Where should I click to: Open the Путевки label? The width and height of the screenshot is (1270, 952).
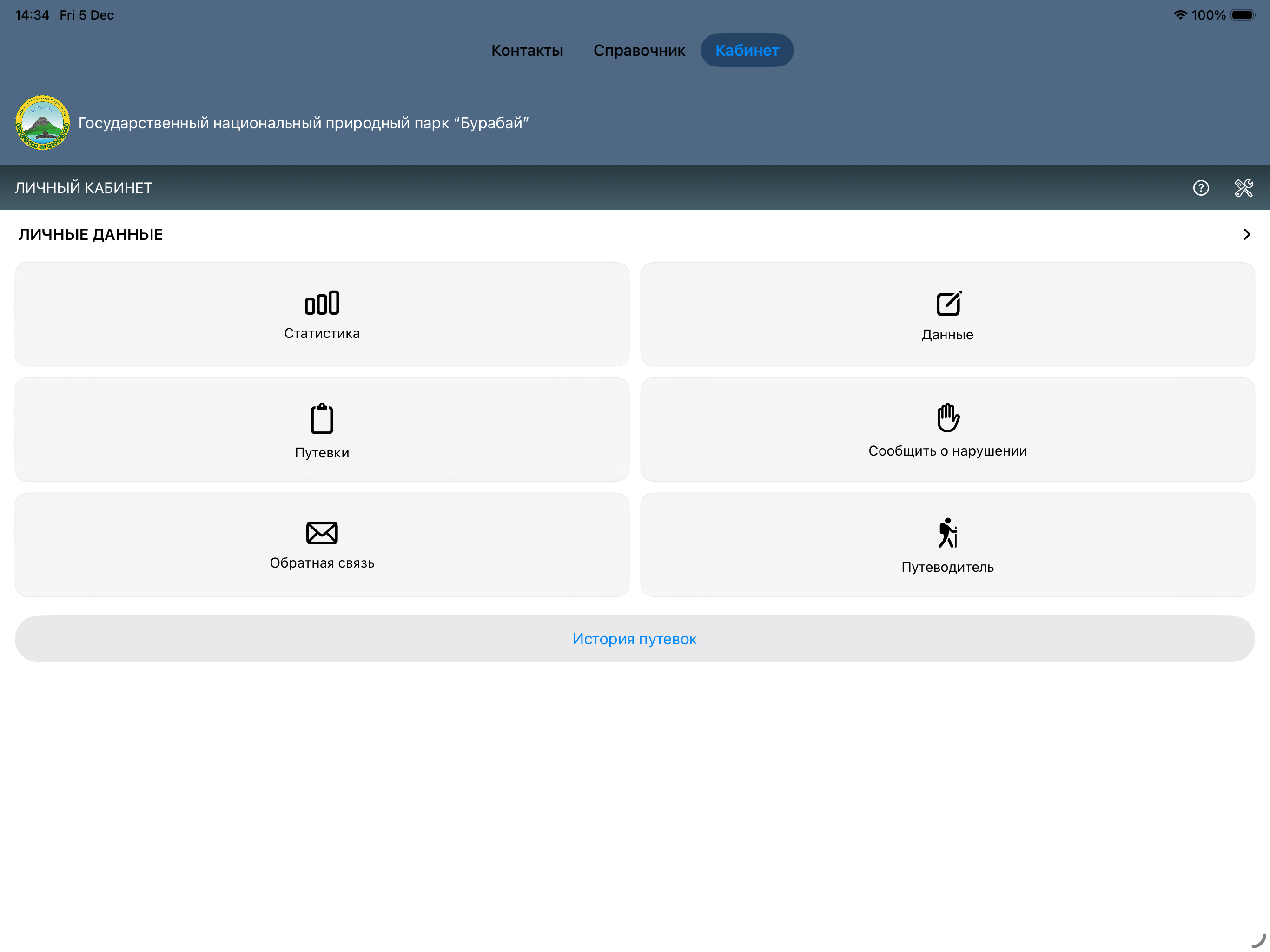click(322, 452)
